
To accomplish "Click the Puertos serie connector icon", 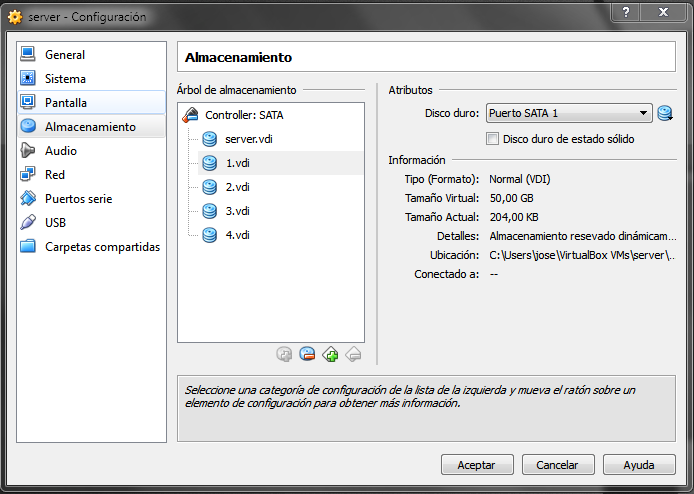I will pyautogui.click(x=28, y=198).
